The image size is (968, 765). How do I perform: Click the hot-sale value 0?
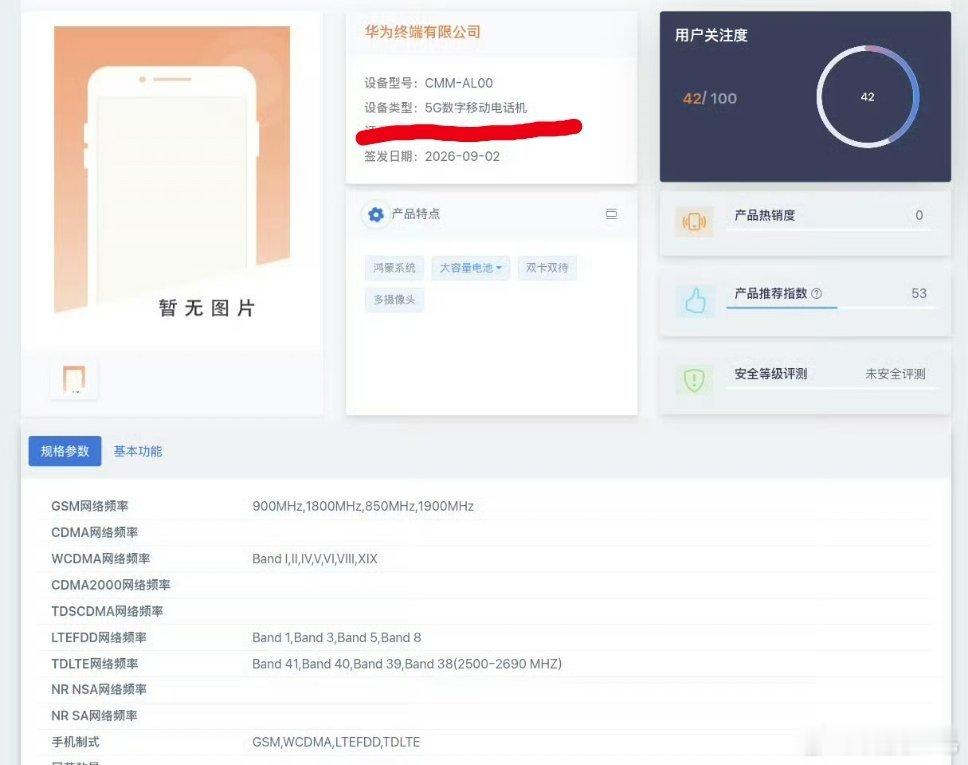tap(919, 215)
